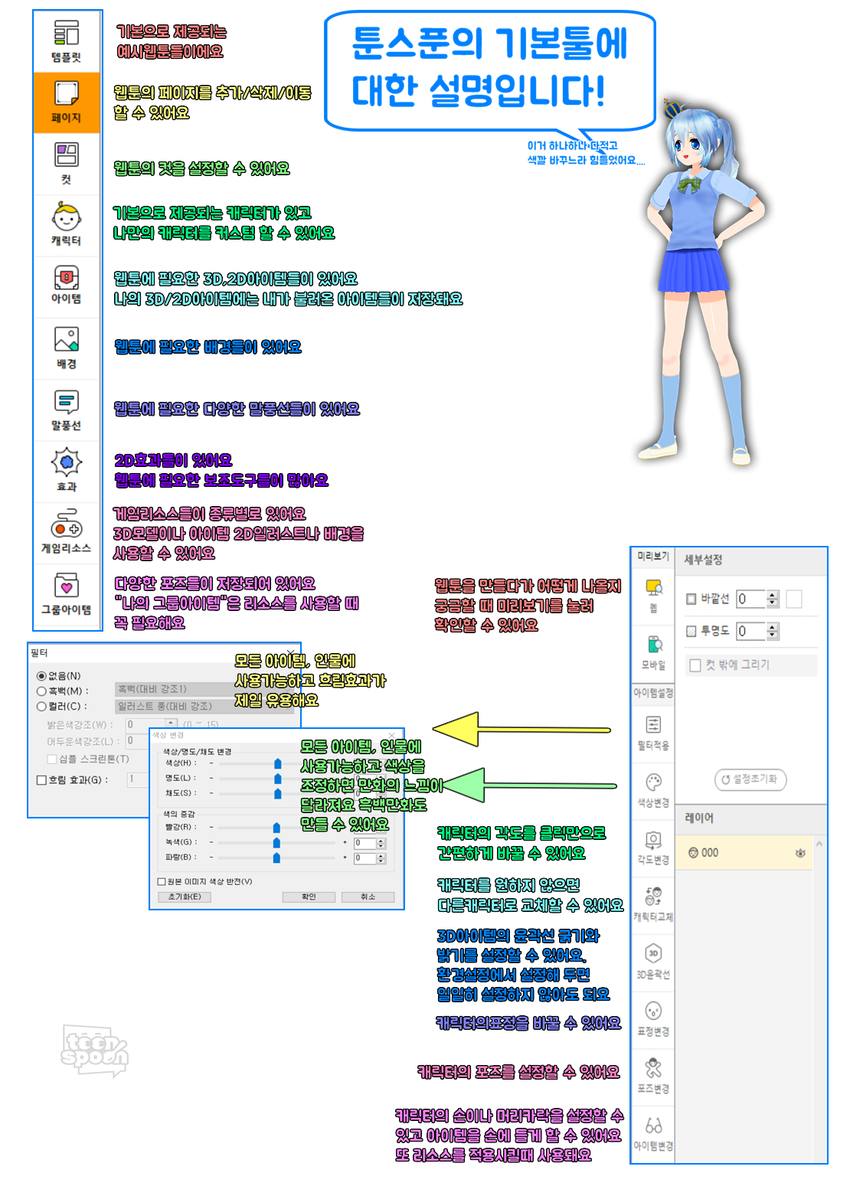
Task: Click the 녹색(G) value stepper
Action: point(381,843)
